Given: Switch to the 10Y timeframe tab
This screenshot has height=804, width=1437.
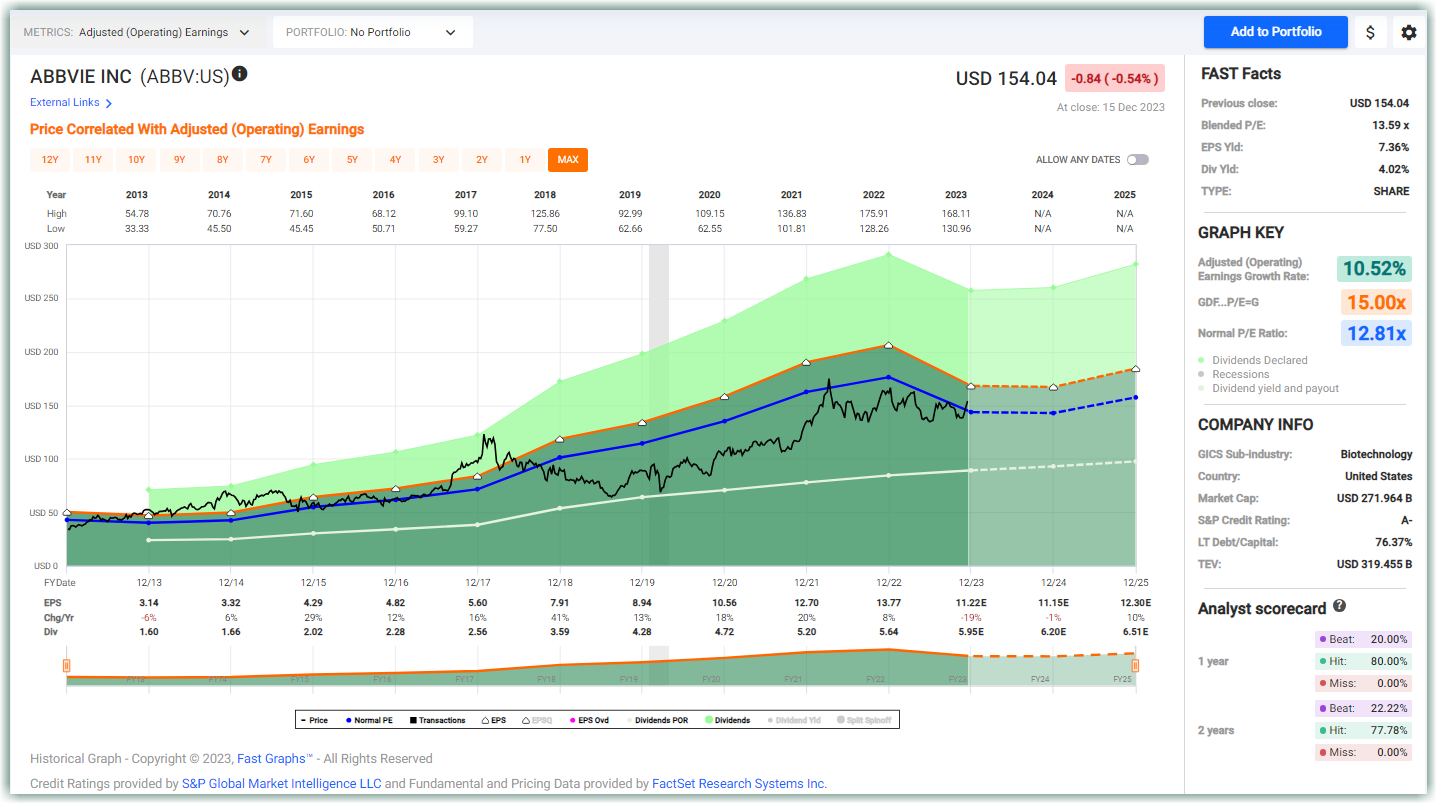Looking at the screenshot, I should pos(136,159).
